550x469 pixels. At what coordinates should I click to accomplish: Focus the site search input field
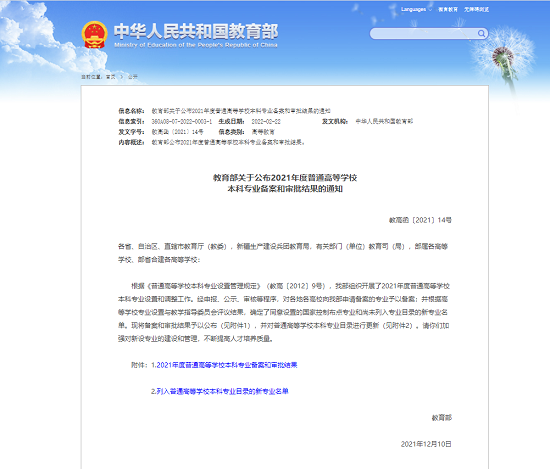click(x=424, y=33)
